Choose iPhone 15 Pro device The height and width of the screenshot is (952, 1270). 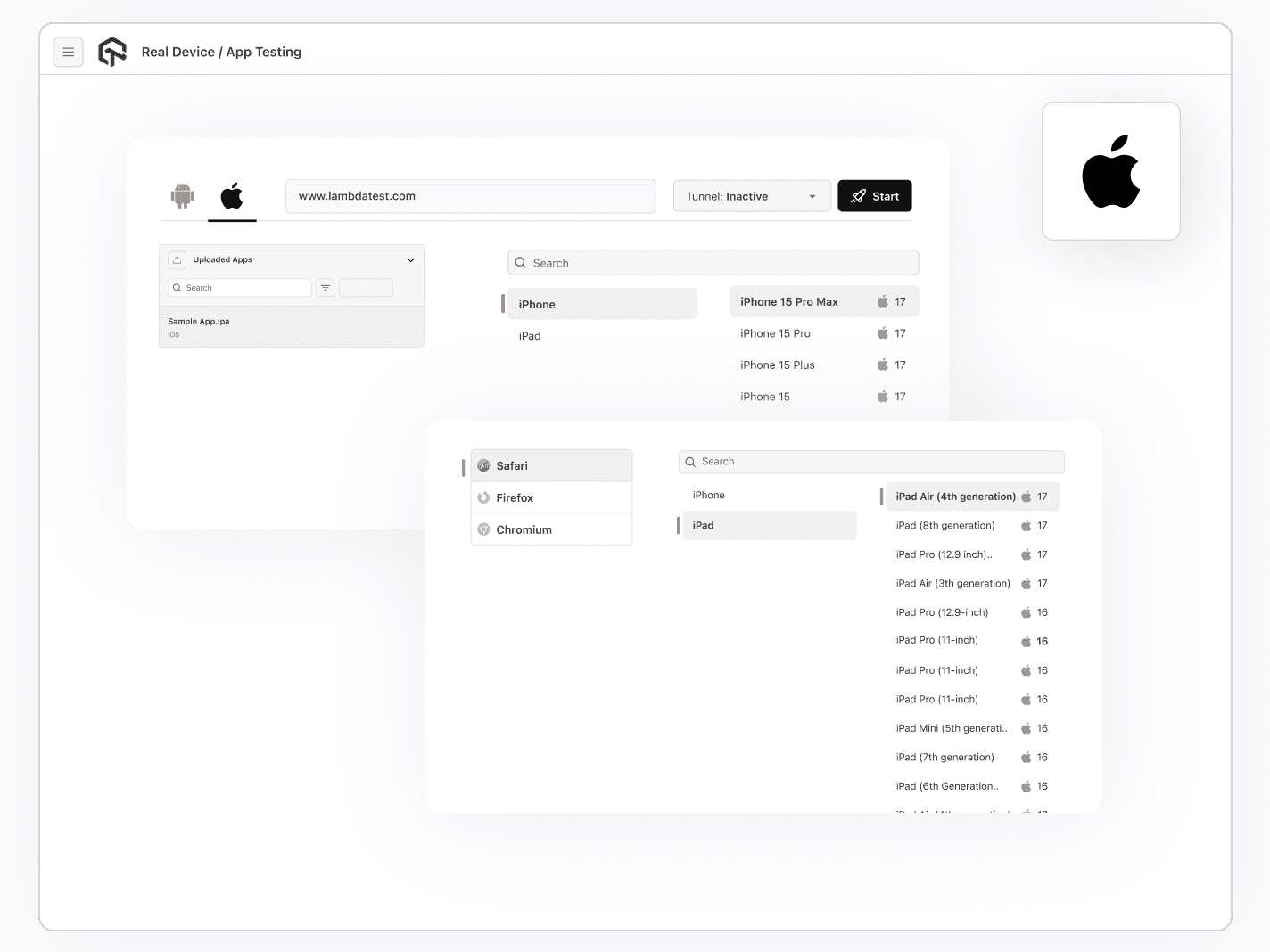(x=824, y=333)
